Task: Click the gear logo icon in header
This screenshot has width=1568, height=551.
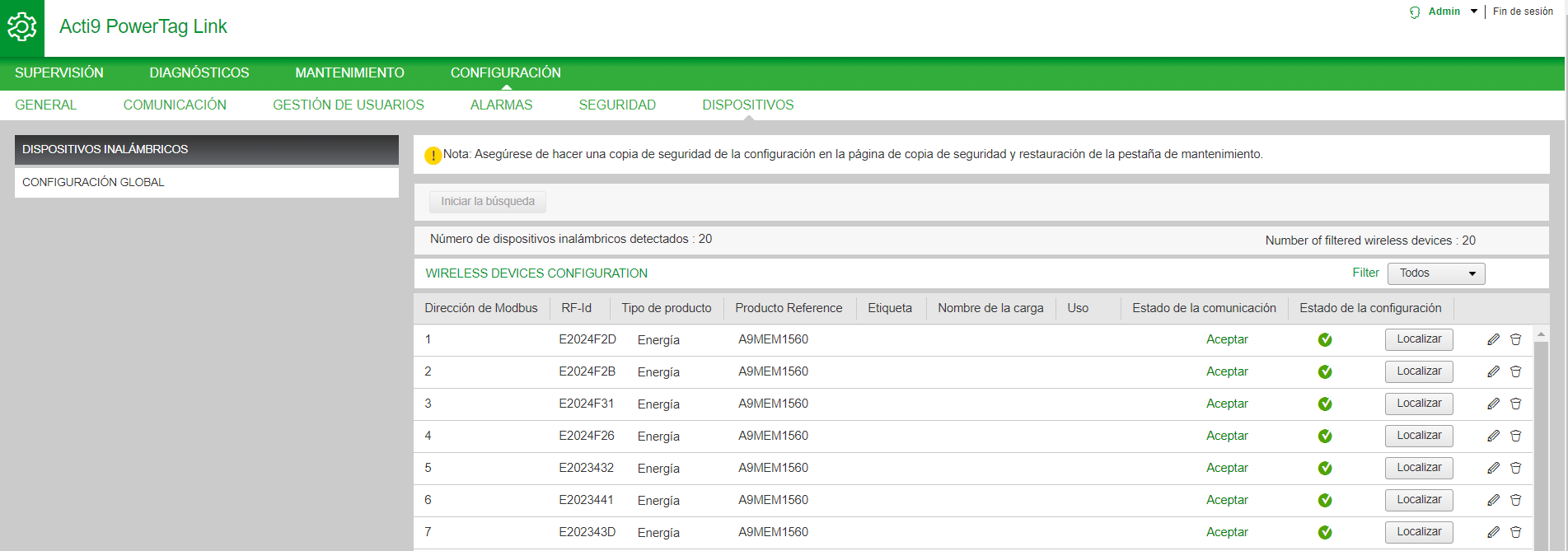Action: click(x=22, y=27)
